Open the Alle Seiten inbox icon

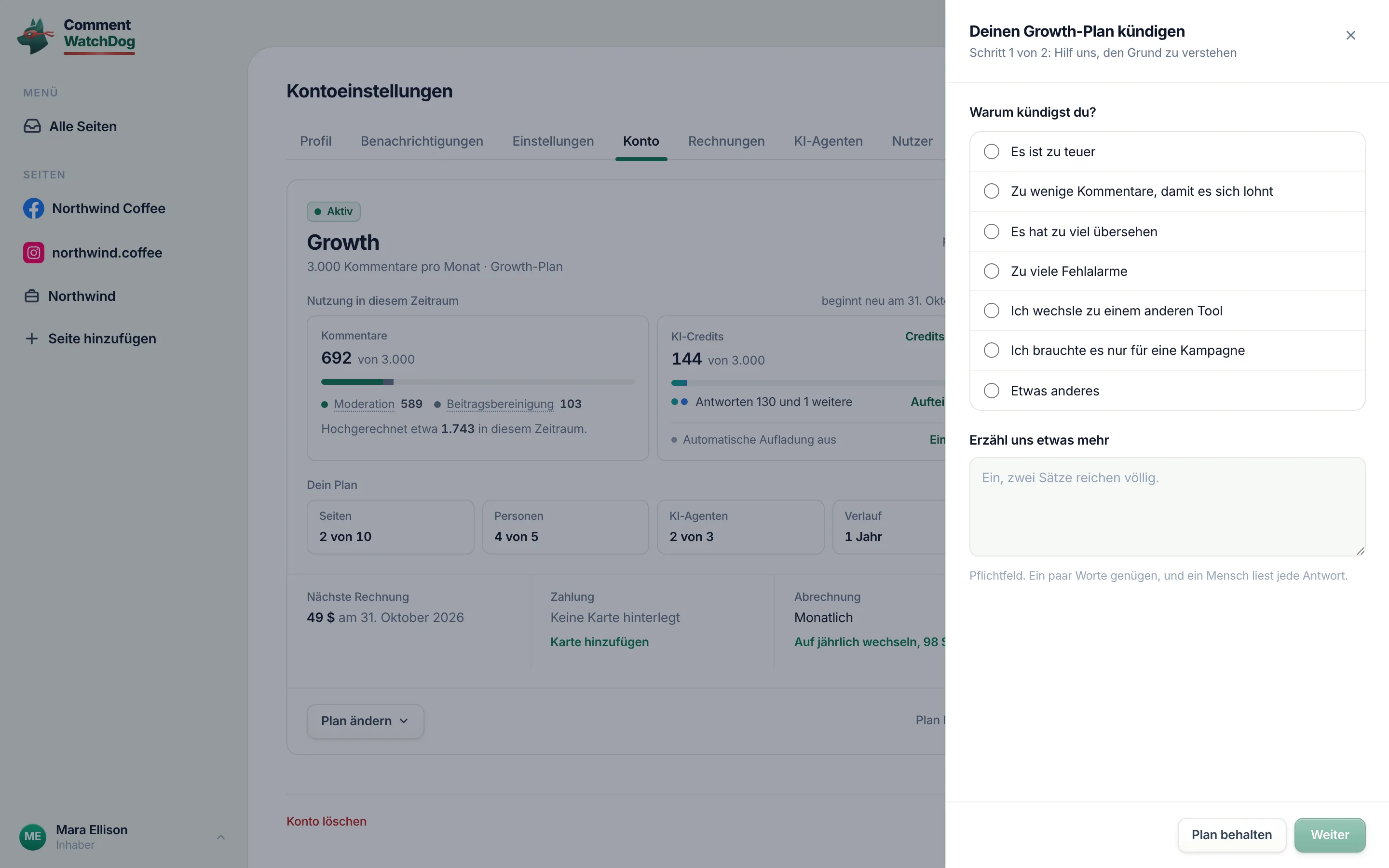pyautogui.click(x=32, y=126)
